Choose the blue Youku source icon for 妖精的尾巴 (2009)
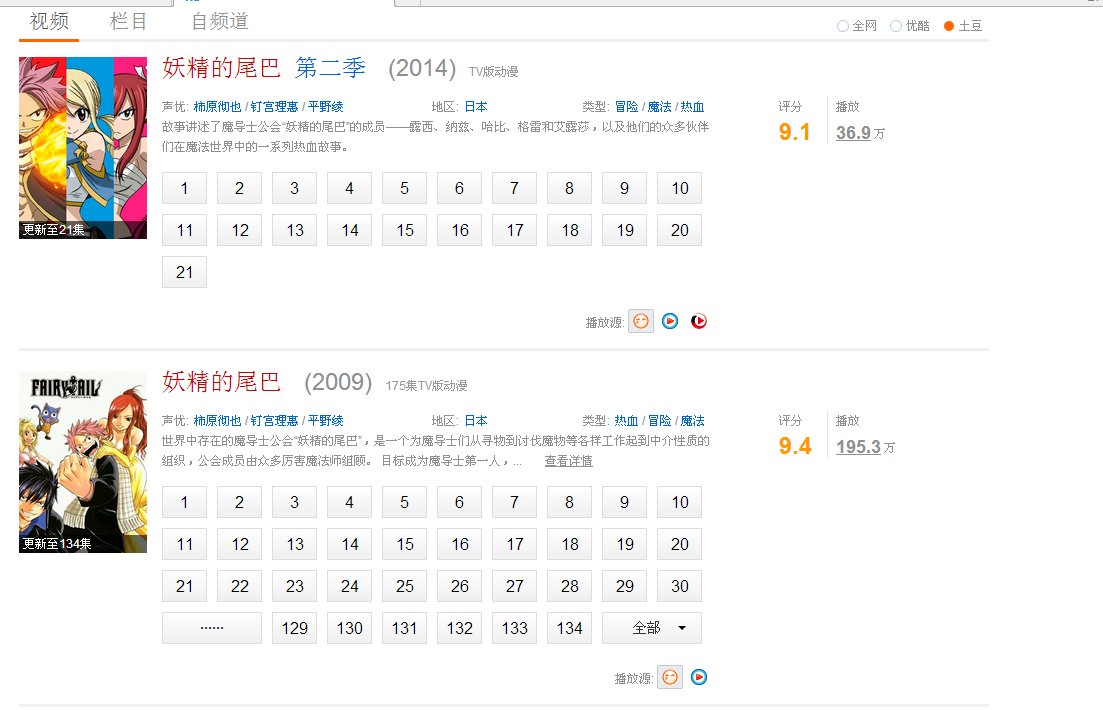1103x710 pixels. click(x=699, y=678)
